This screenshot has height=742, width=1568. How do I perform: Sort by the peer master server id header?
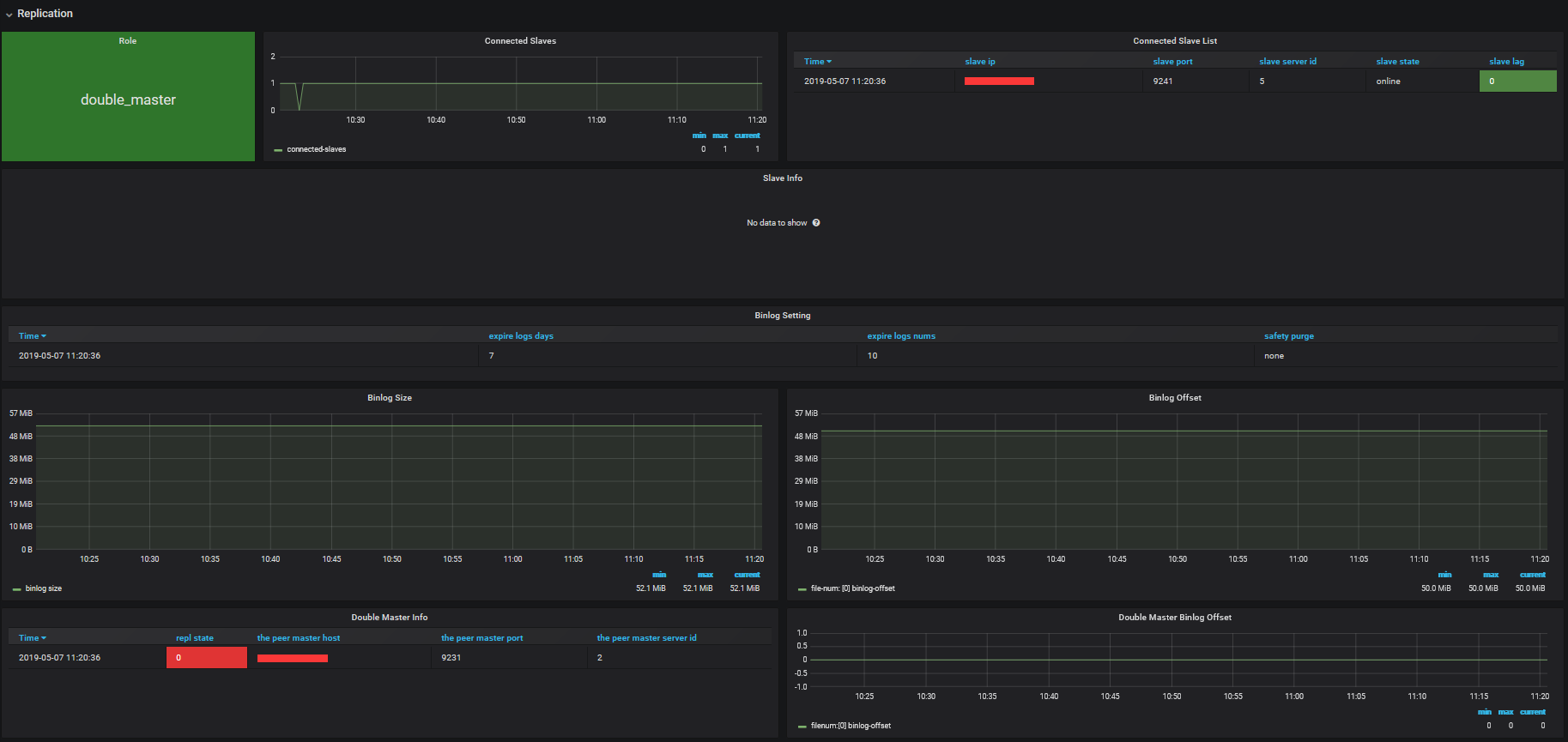pyautogui.click(x=647, y=638)
